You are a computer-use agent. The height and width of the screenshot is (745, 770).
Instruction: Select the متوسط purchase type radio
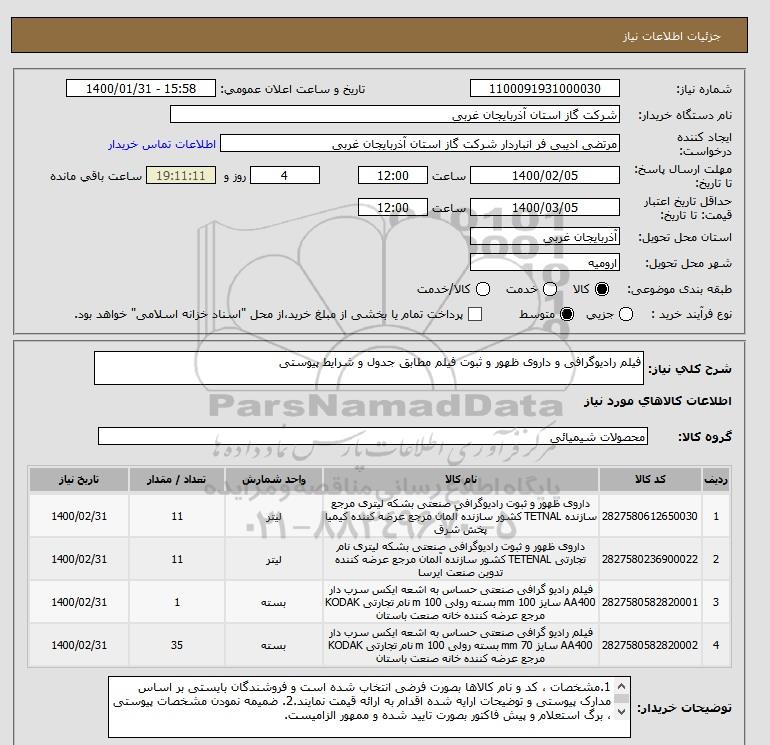[567, 314]
